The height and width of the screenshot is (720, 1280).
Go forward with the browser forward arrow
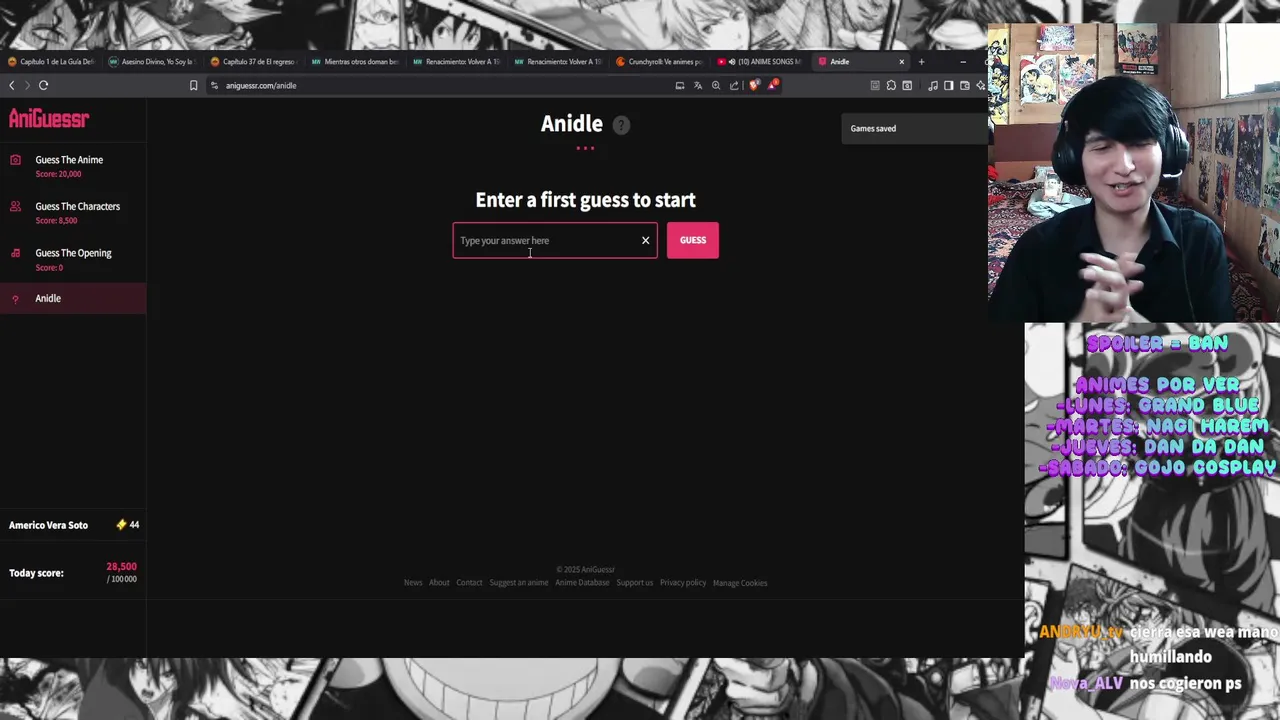(x=27, y=85)
